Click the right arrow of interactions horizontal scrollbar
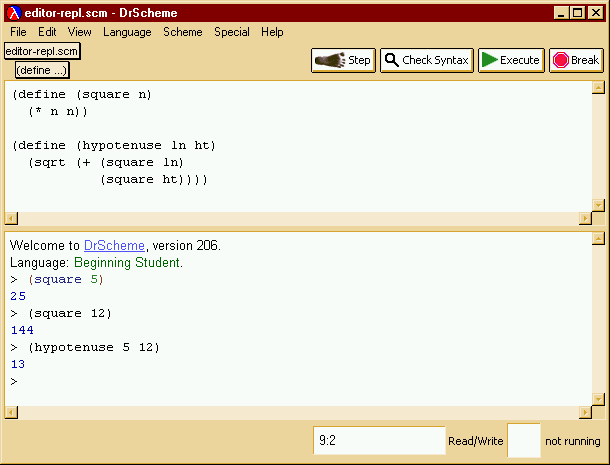The width and height of the screenshot is (610, 465). (585, 412)
